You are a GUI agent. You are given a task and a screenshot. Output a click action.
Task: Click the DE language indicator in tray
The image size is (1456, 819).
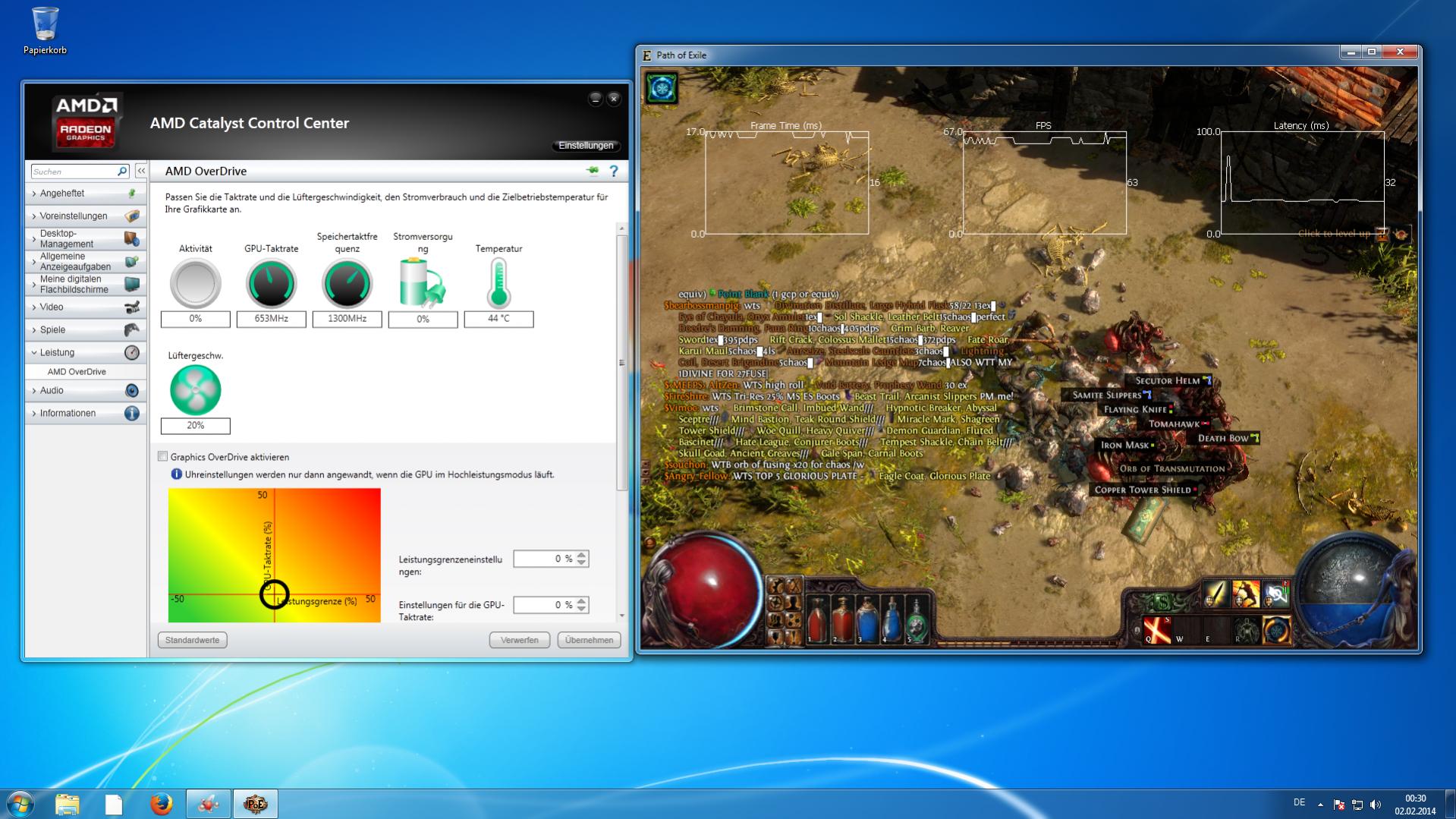(1299, 802)
